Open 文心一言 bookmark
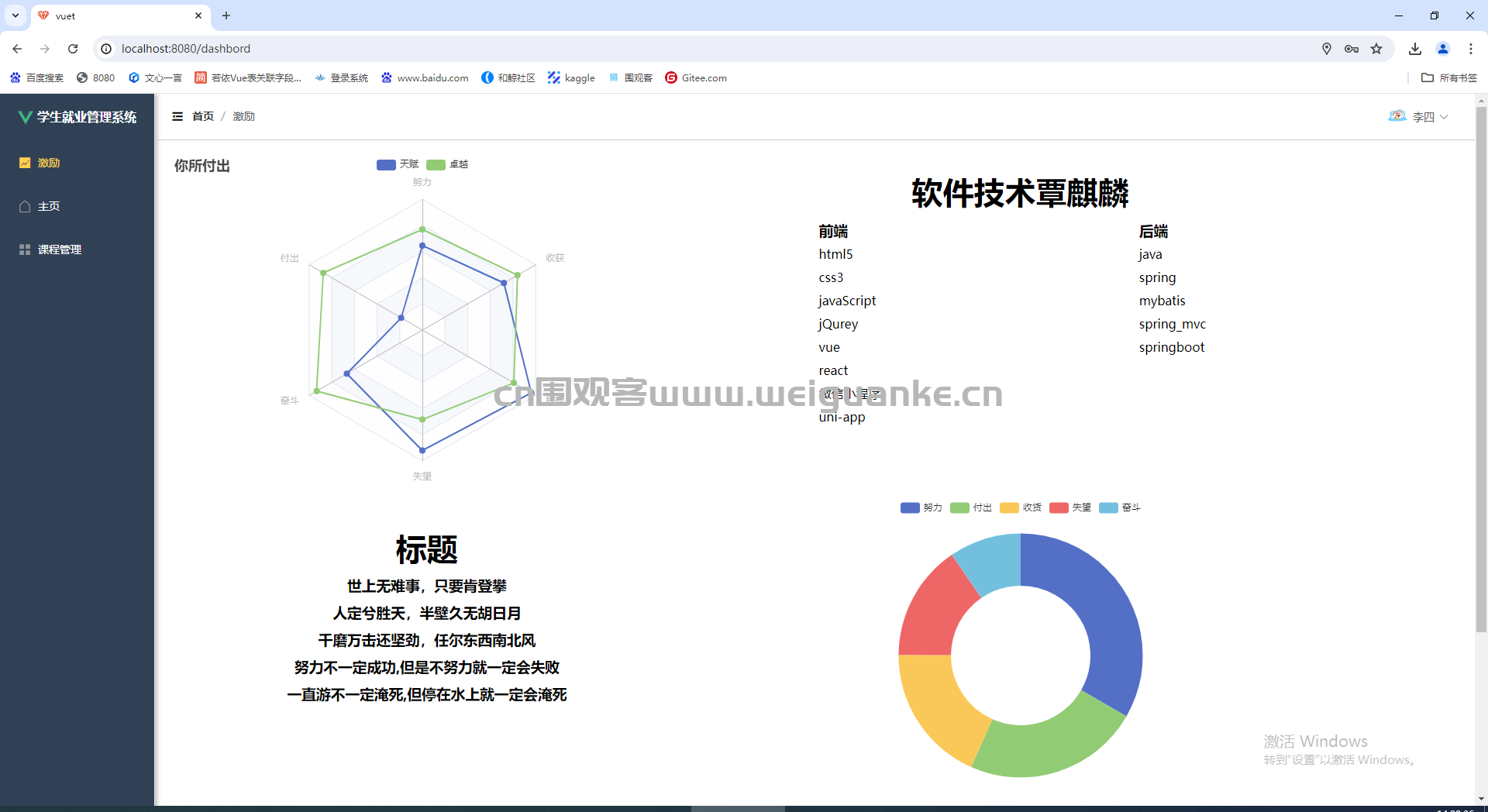Image resolution: width=1488 pixels, height=812 pixels. pos(155,77)
